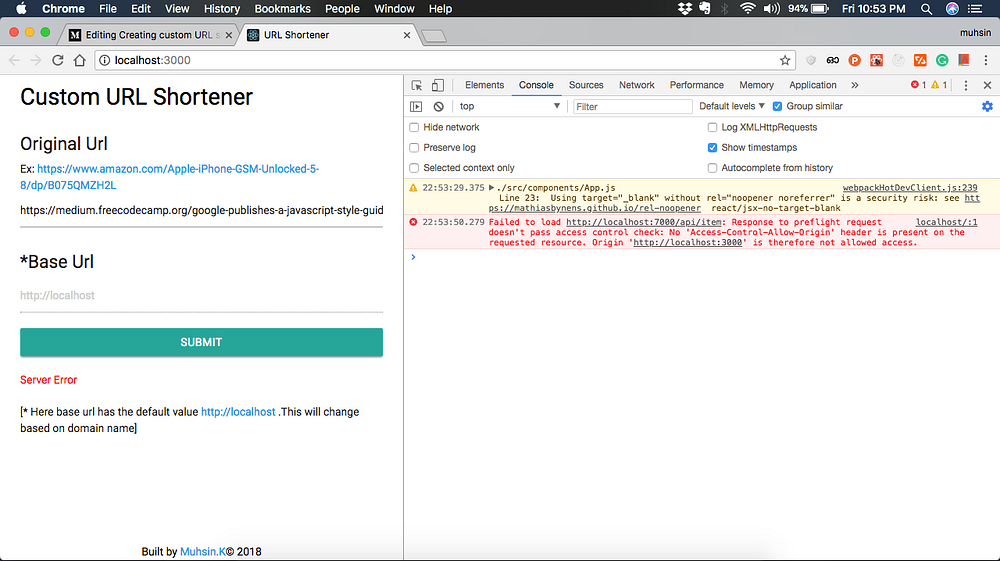Open Default levels dropdown
Screen dimensions: 1000x561
pyautogui.click(x=732, y=106)
